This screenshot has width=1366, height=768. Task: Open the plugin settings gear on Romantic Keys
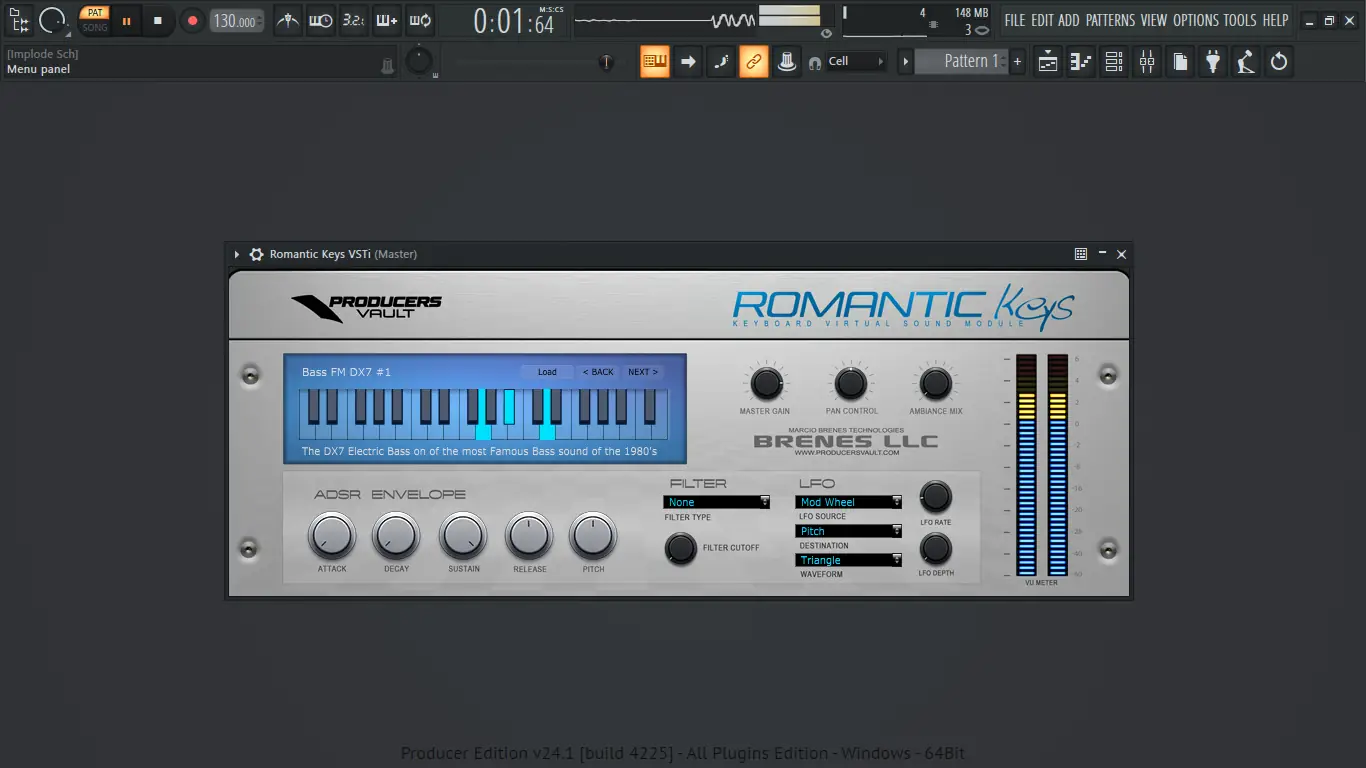(x=256, y=254)
